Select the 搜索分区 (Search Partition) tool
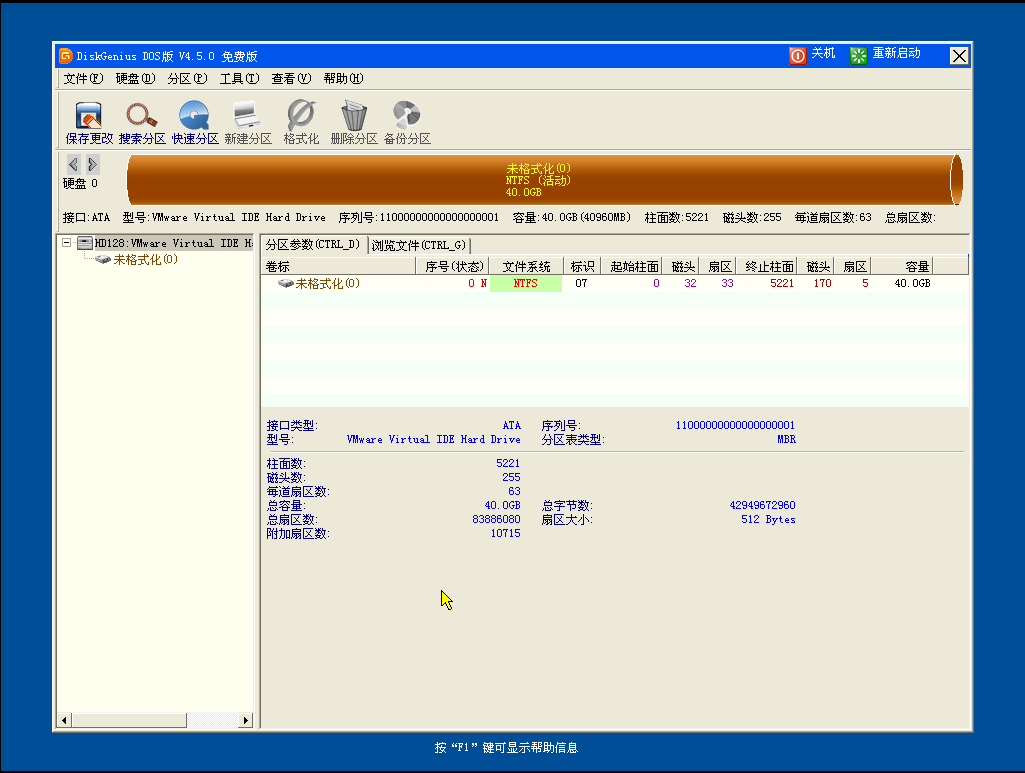The height and width of the screenshot is (773, 1025). (x=142, y=120)
